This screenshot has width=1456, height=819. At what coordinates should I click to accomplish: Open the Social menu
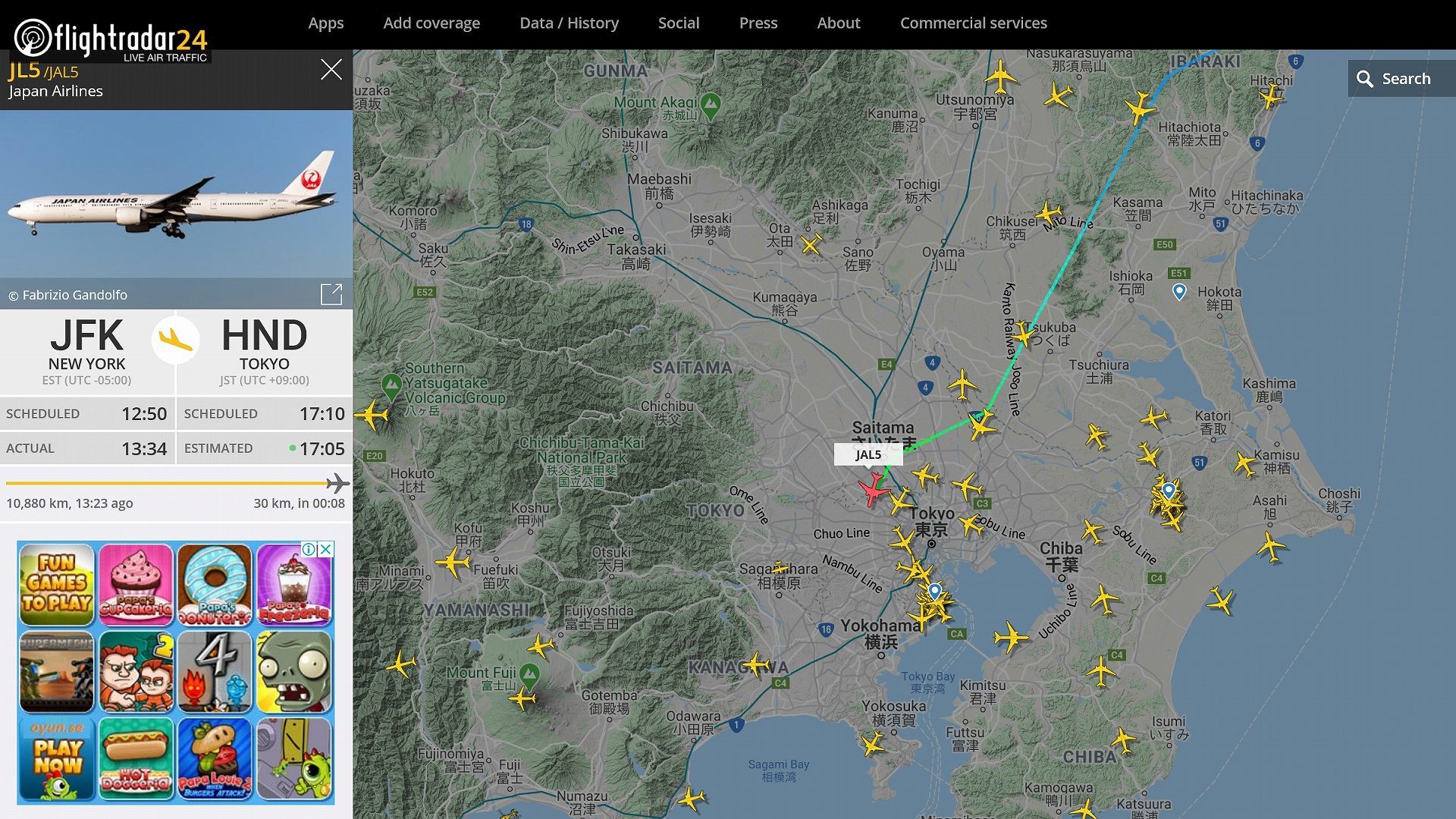679,23
